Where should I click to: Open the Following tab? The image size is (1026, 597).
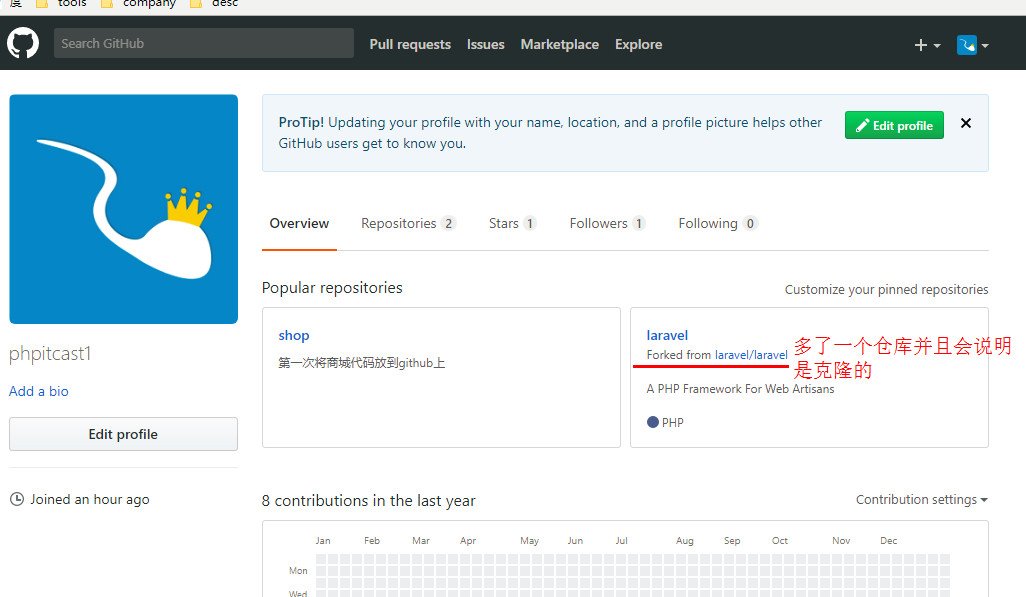coord(717,223)
